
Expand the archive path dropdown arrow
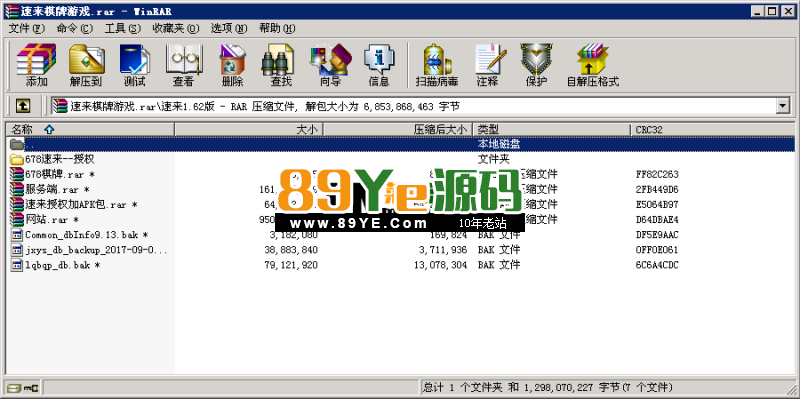[782, 106]
